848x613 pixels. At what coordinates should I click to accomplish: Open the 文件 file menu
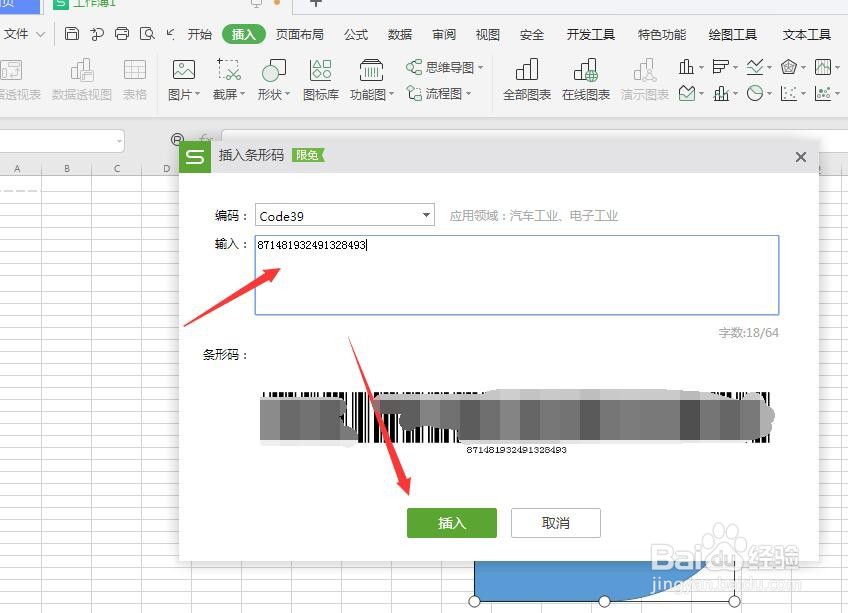[23, 34]
